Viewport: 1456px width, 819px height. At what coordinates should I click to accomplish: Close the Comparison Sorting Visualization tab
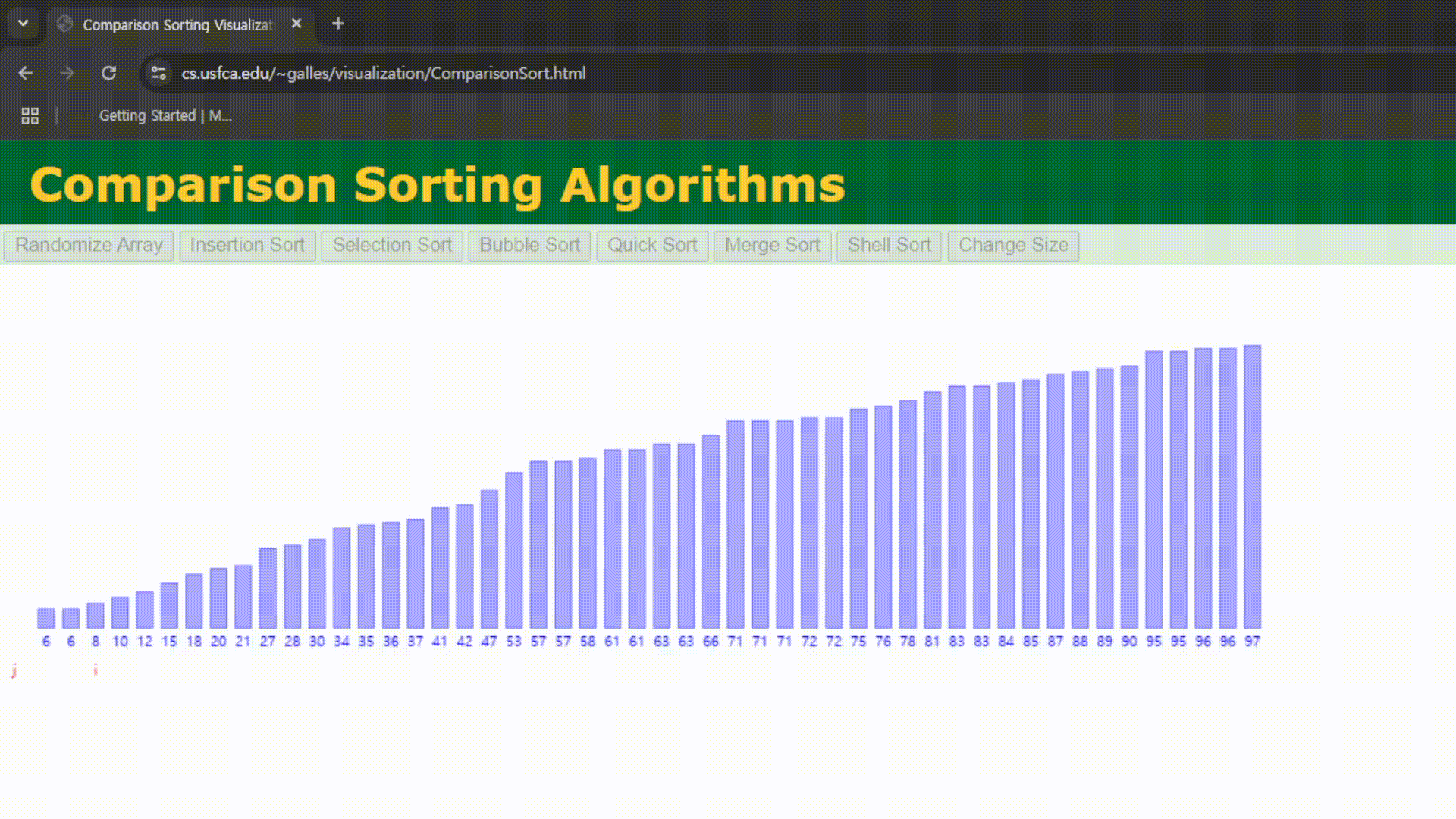click(297, 24)
